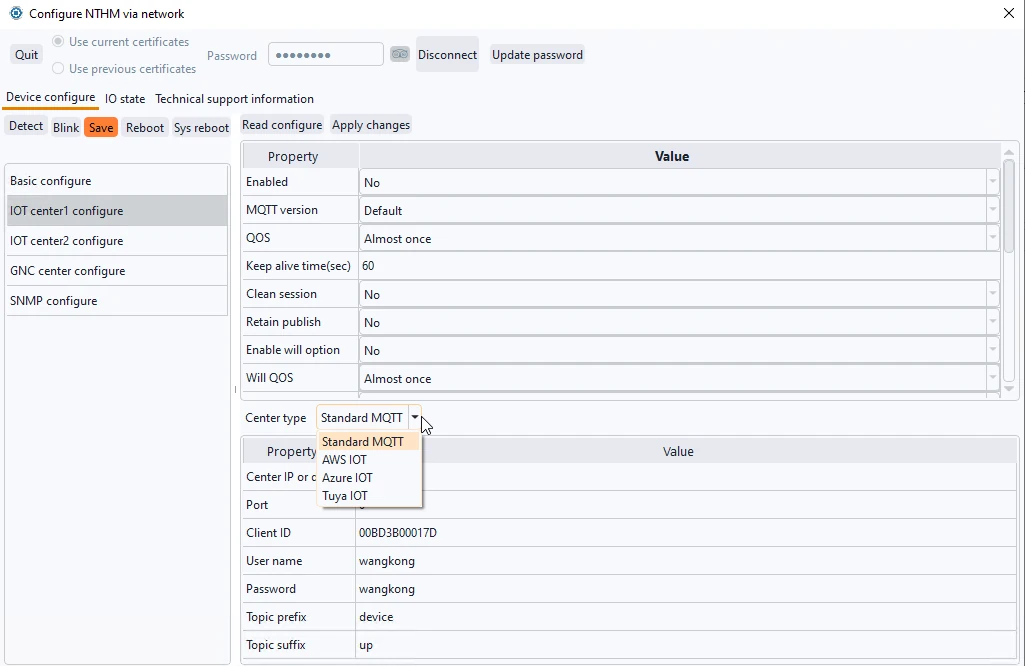Click the upper Value column header

(680, 156)
